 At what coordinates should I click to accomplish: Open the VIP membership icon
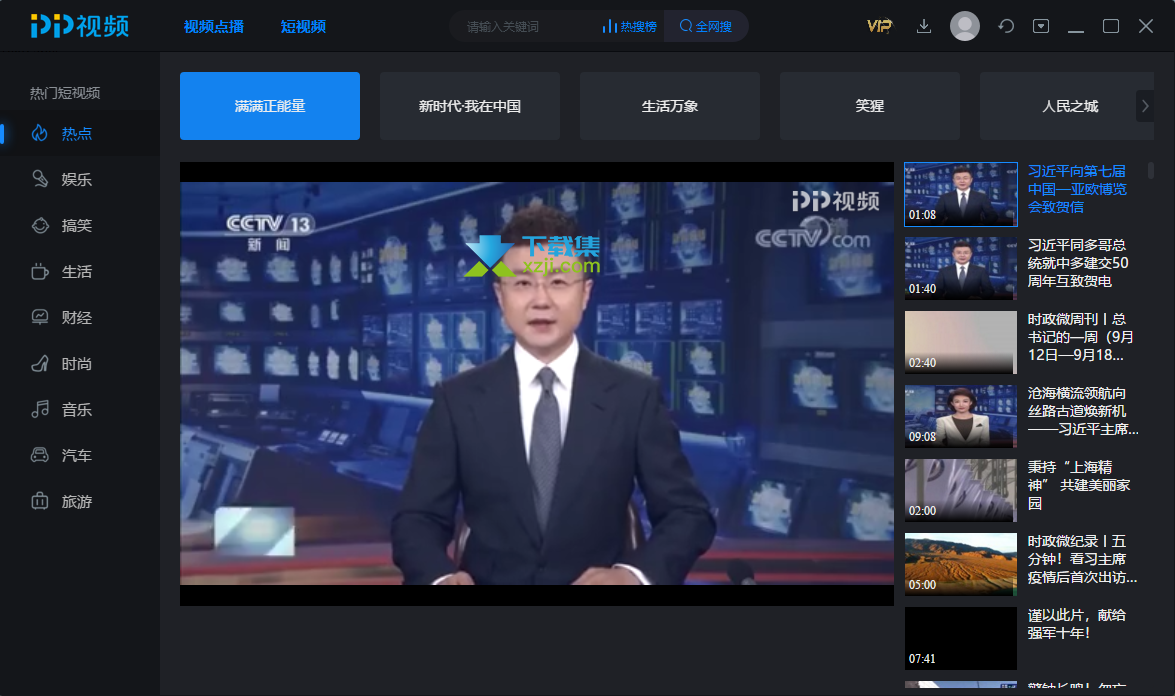tap(880, 26)
